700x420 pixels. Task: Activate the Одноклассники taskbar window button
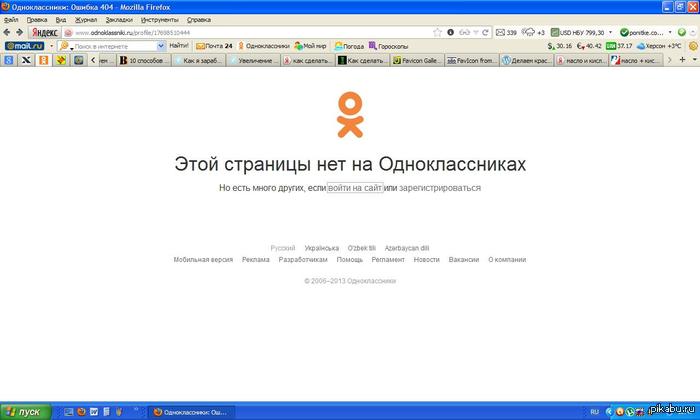[192, 412]
